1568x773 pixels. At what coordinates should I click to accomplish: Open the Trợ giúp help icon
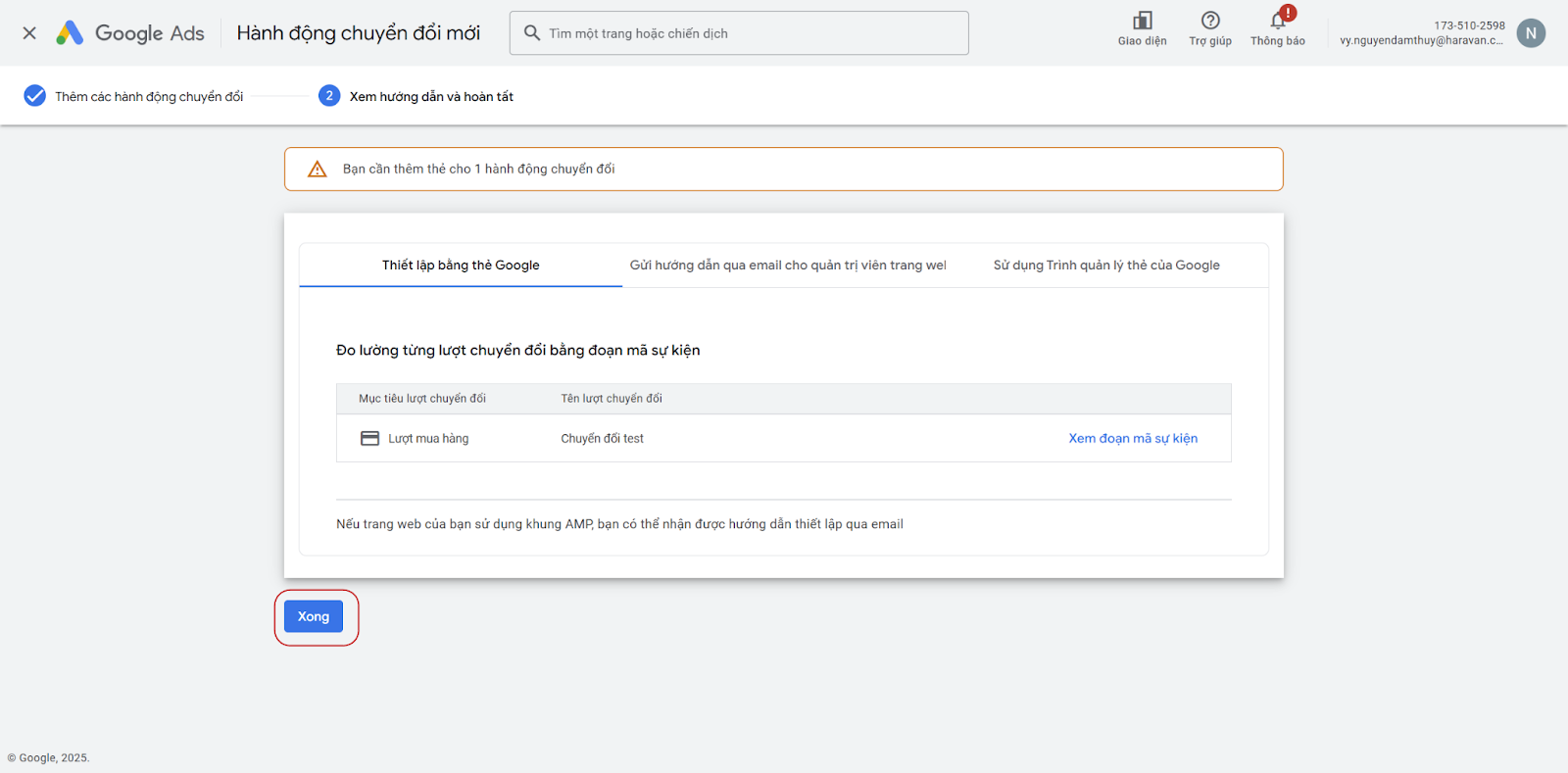[x=1210, y=23]
